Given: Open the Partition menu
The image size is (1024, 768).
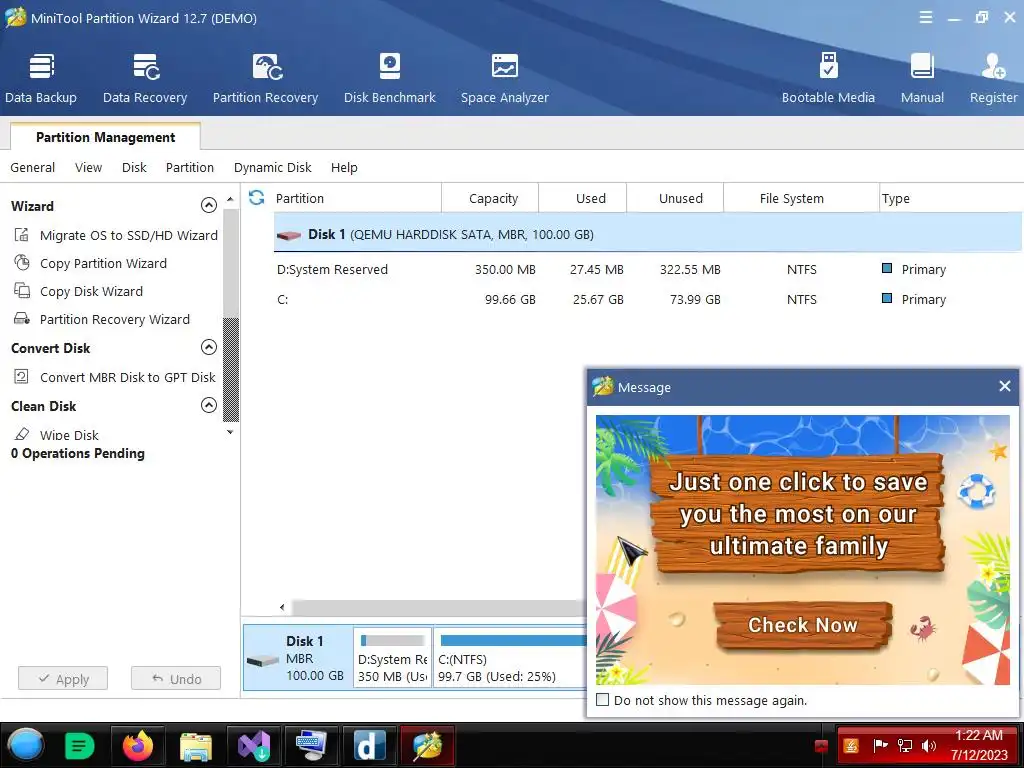Looking at the screenshot, I should tap(189, 167).
